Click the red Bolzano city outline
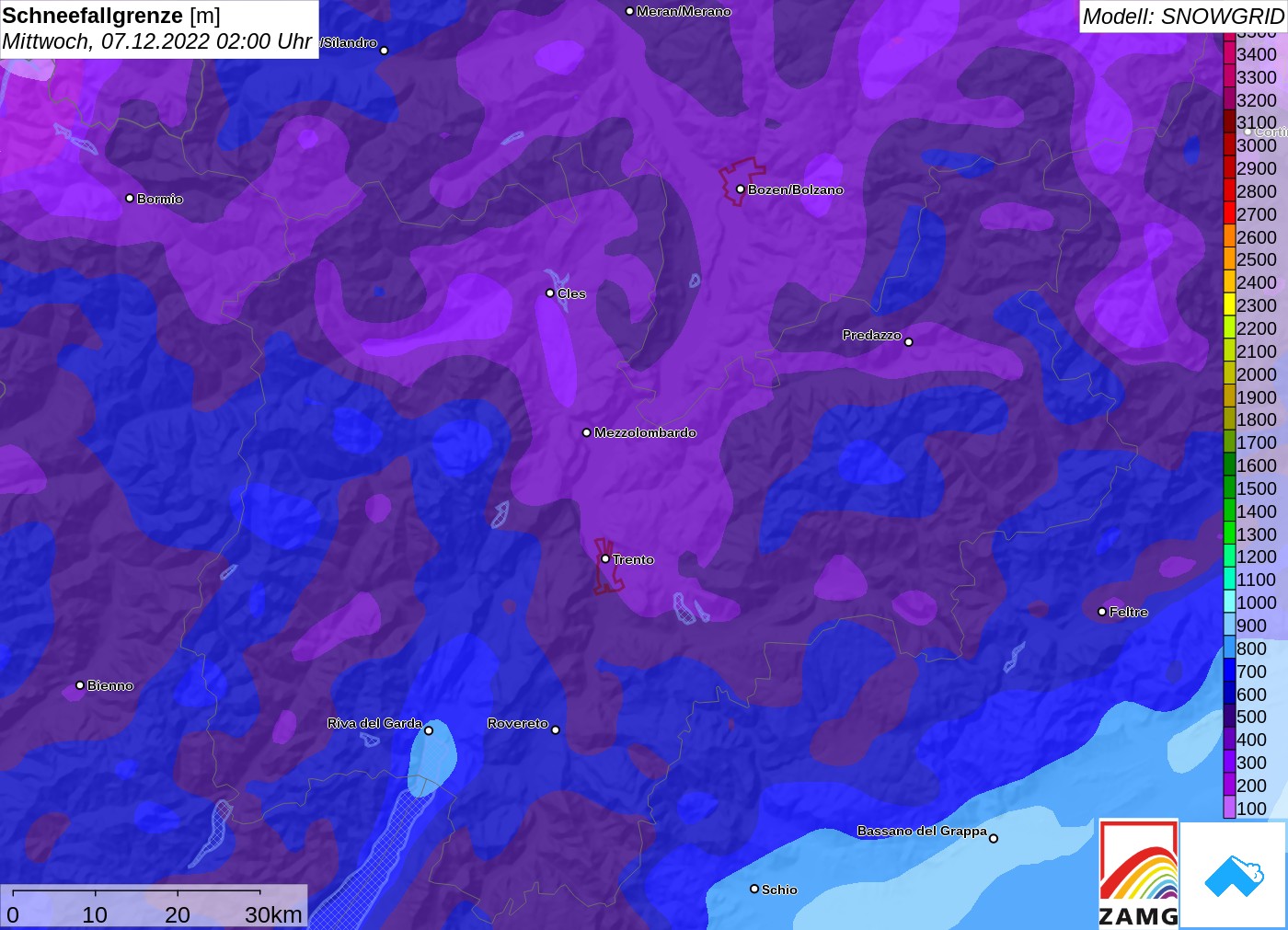The image size is (1288, 930). click(x=741, y=181)
